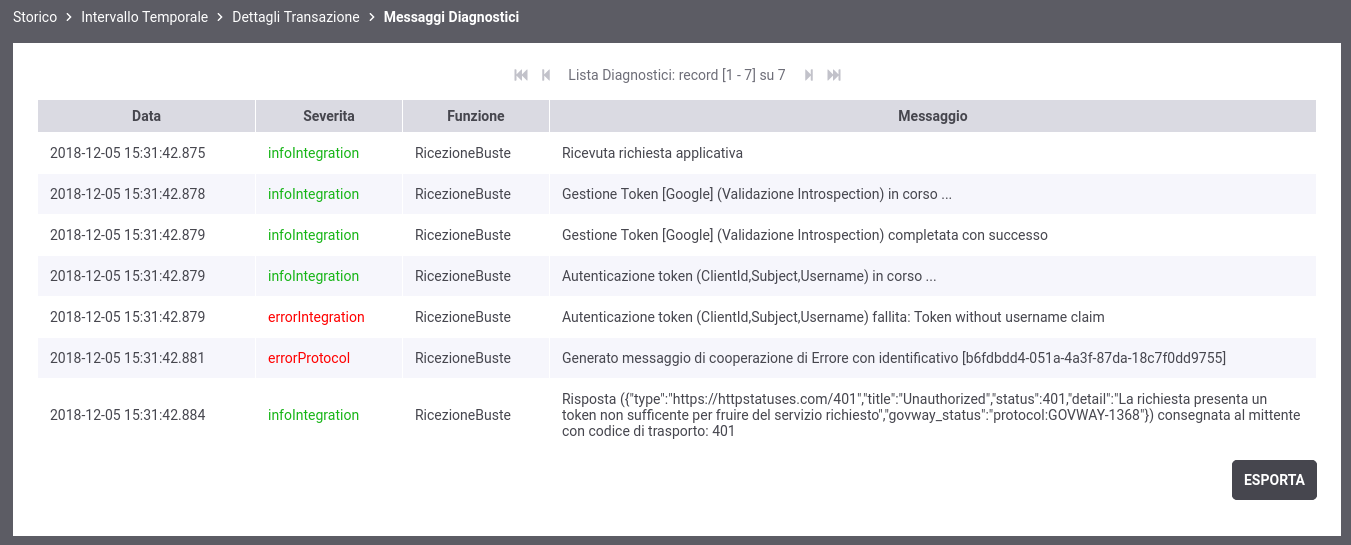This screenshot has width=1351, height=545.
Task: Select the errorIntegration severity entry
Action: pyautogui.click(x=316, y=317)
